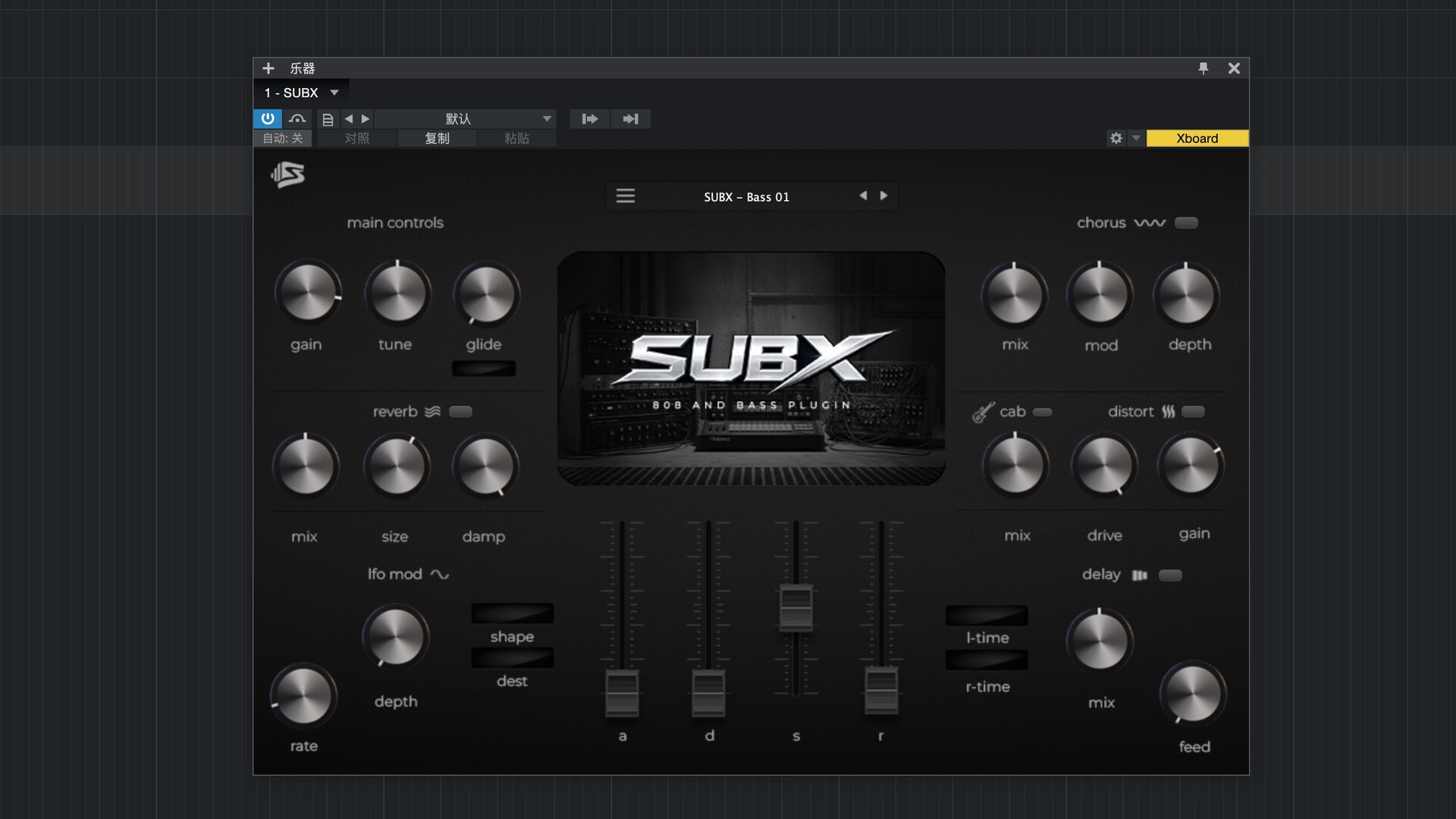Select the Xboard tab

click(x=1197, y=139)
